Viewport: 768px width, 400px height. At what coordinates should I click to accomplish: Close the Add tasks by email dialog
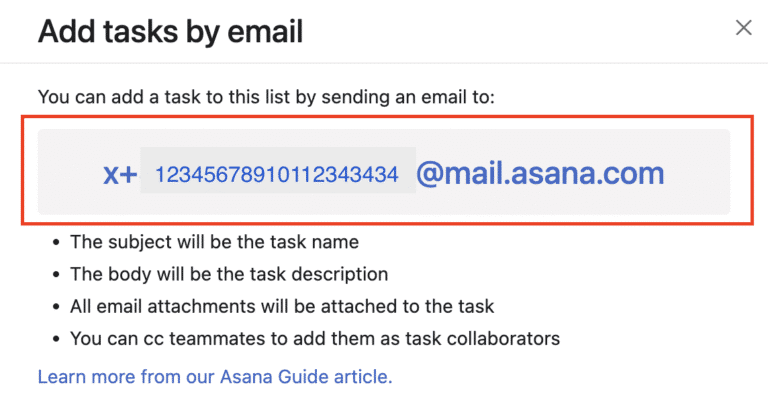point(743,28)
